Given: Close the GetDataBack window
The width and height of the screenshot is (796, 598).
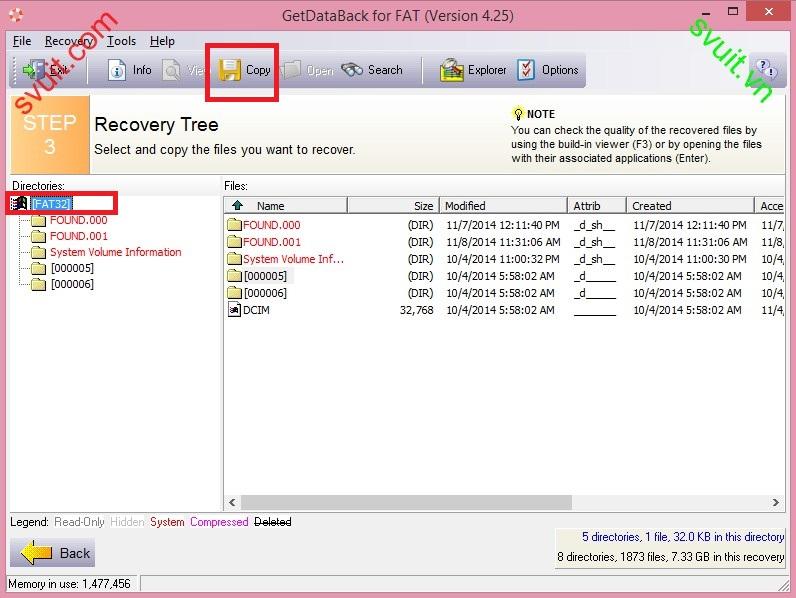Looking at the screenshot, I should coord(769,11).
